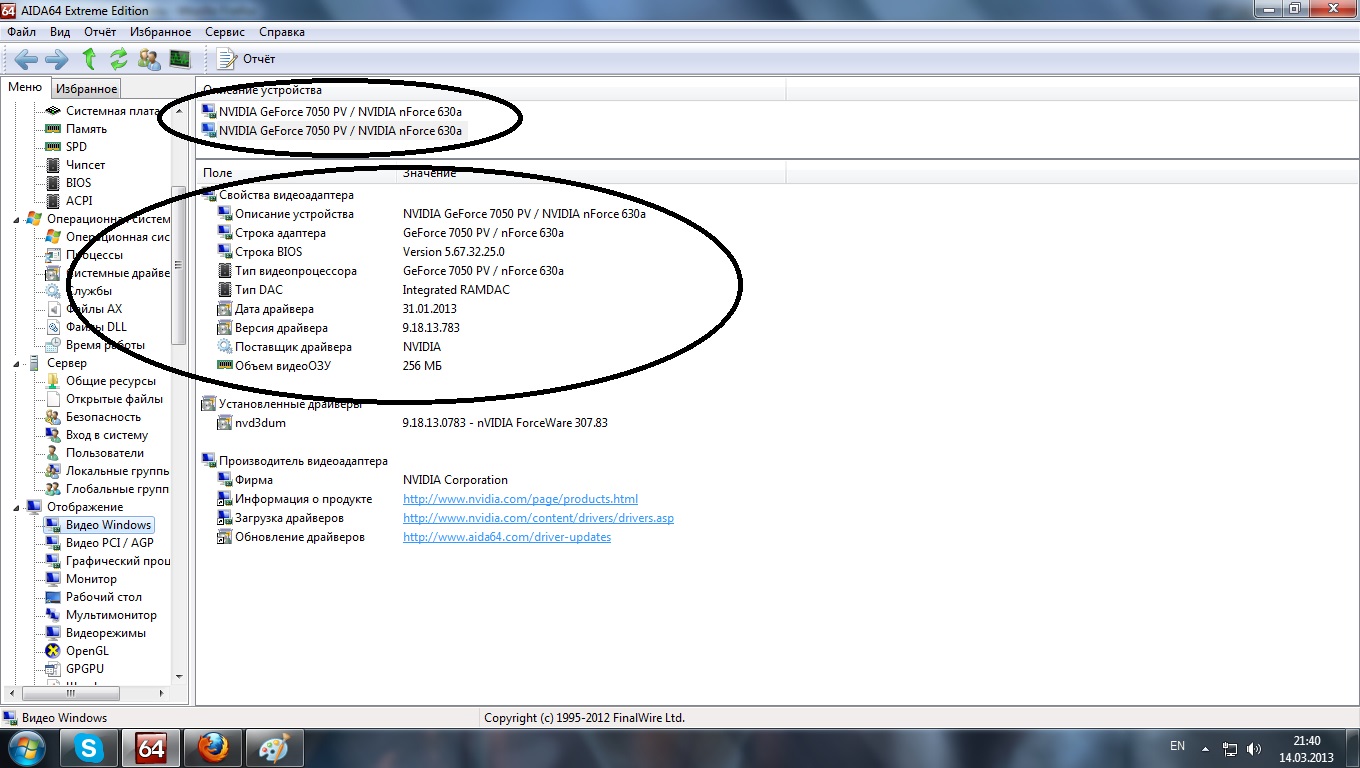1360x768 pixels.
Task: Click the green Up arrow icon
Action: click(89, 59)
